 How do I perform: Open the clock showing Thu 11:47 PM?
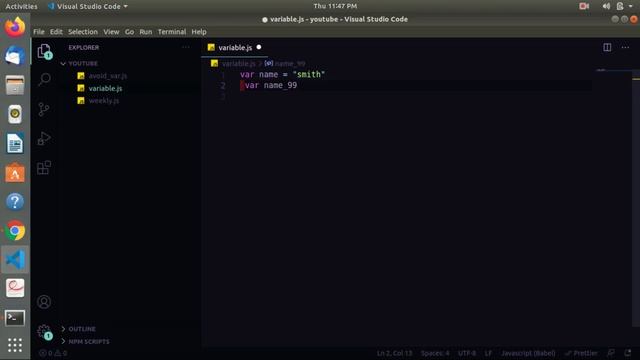click(x=335, y=6)
